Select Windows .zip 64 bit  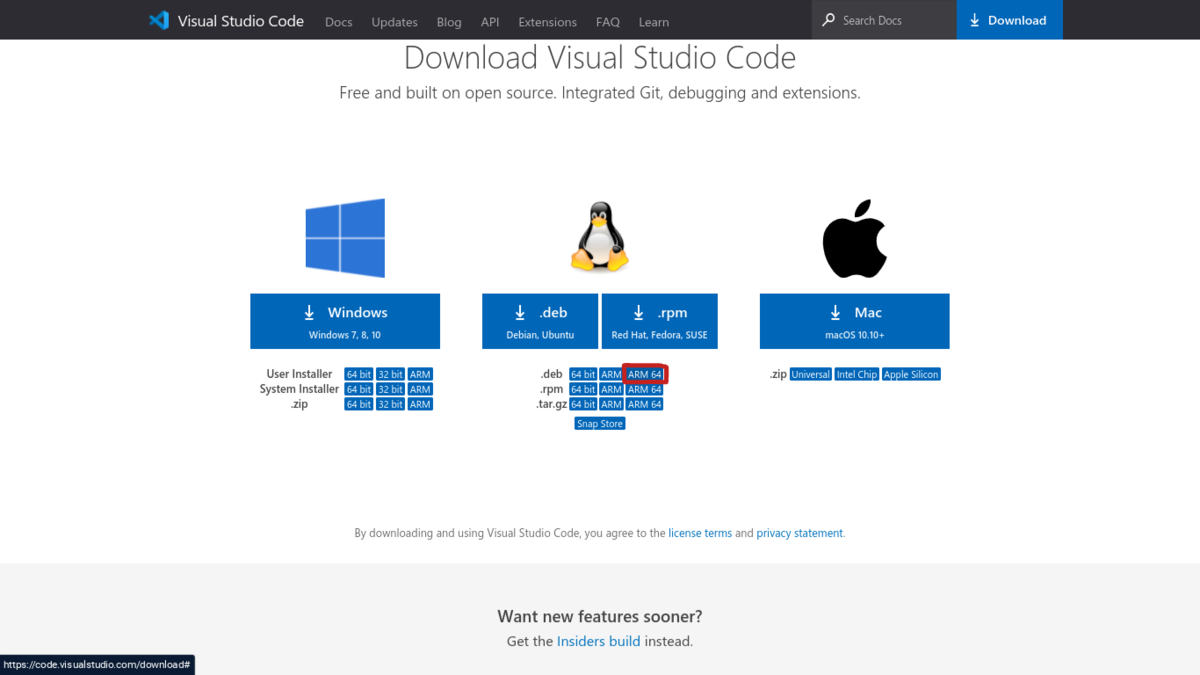tap(359, 405)
